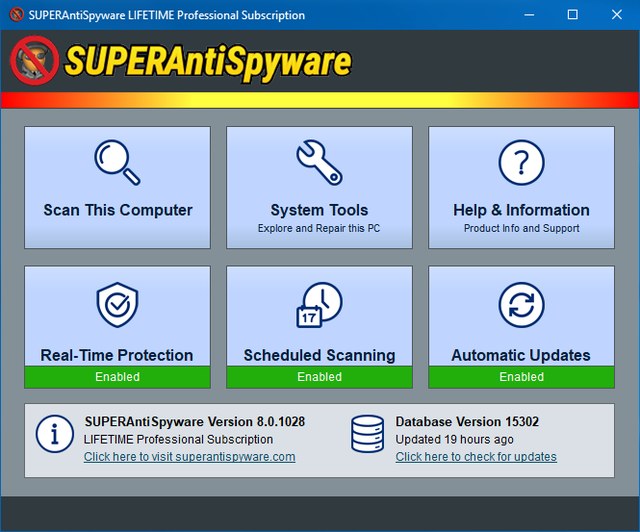The image size is (640, 532).
Task: Click the calendar clock scheduling icon
Action: click(x=319, y=306)
